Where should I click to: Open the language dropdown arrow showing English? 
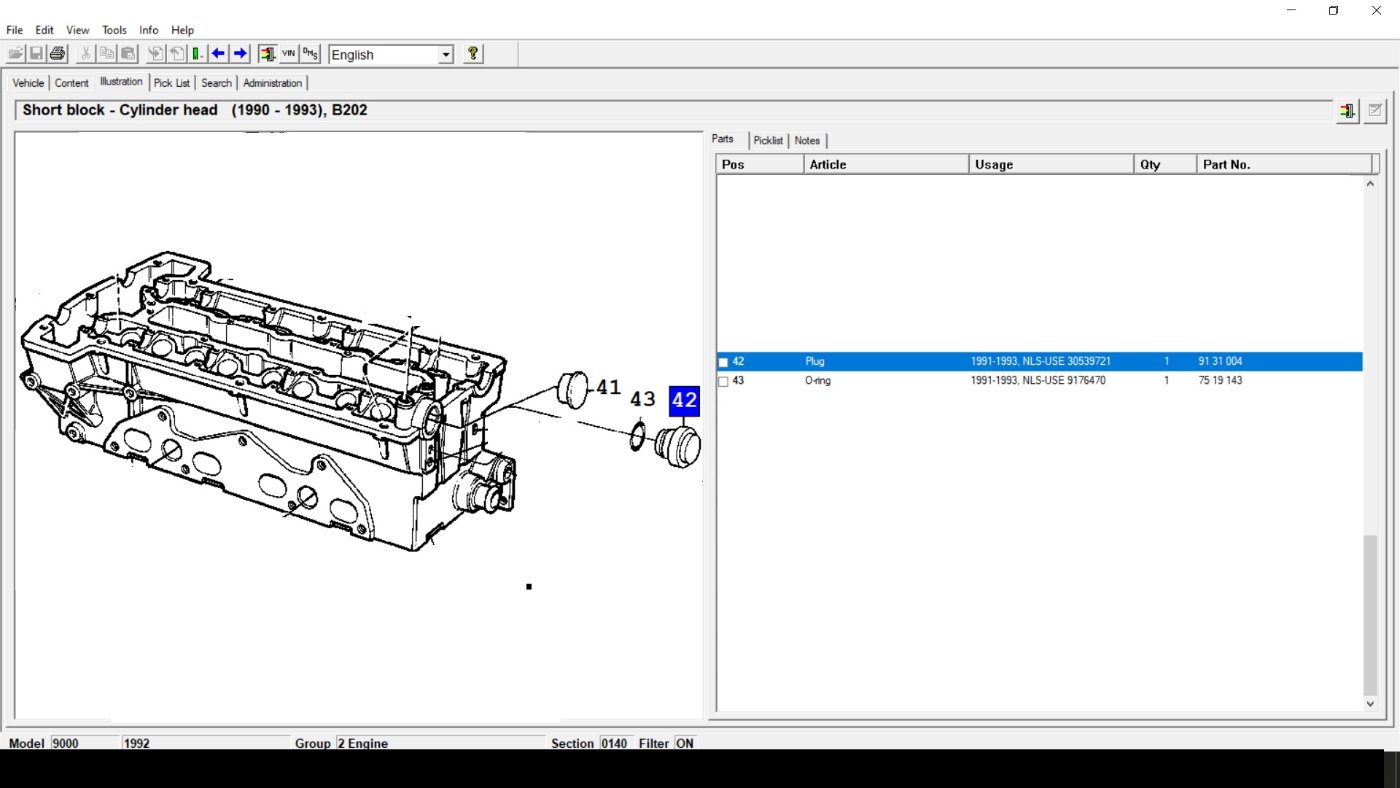pos(446,55)
